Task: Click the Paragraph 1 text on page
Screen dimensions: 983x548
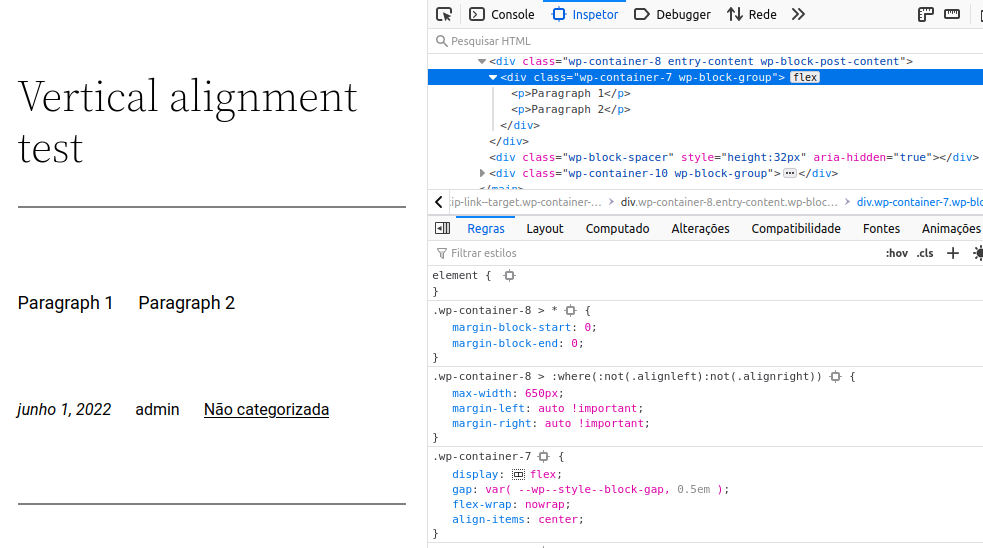Action: 65,303
